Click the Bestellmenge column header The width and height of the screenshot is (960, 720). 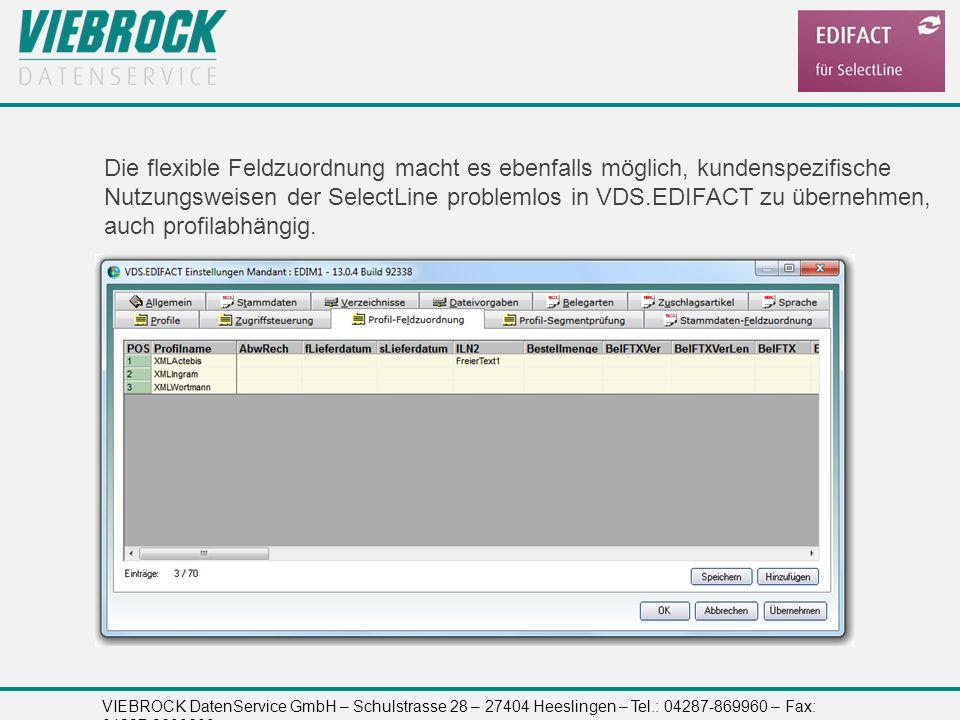point(563,348)
